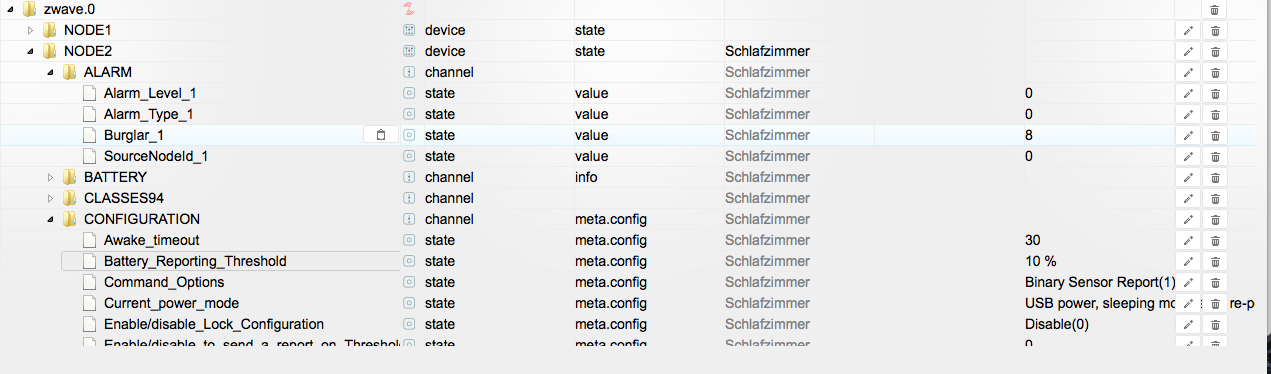This screenshot has width=1271, height=374.
Task: Expand the CLASSES94 channel
Action: coord(50,198)
